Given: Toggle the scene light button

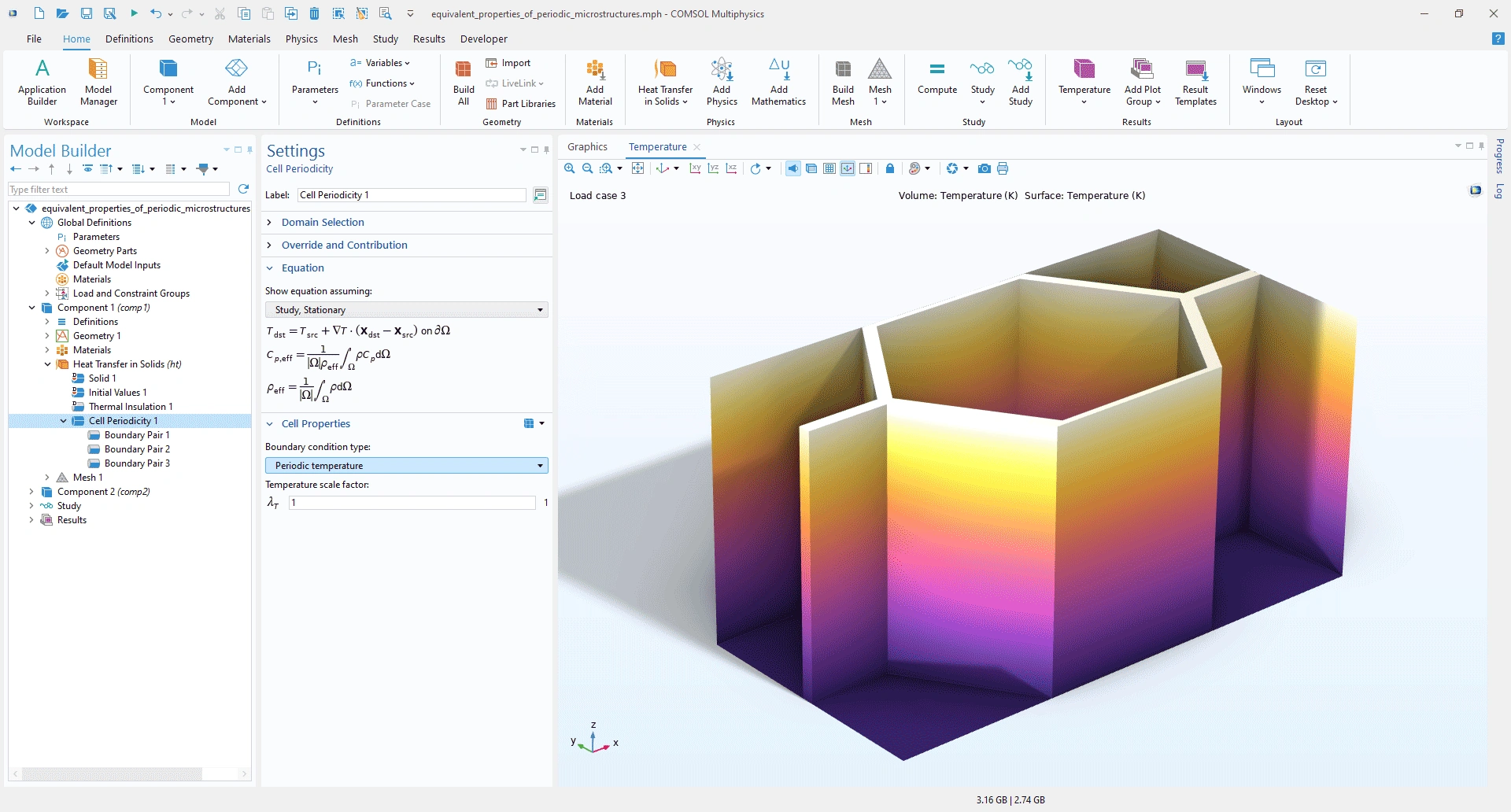Looking at the screenshot, I should point(793,168).
